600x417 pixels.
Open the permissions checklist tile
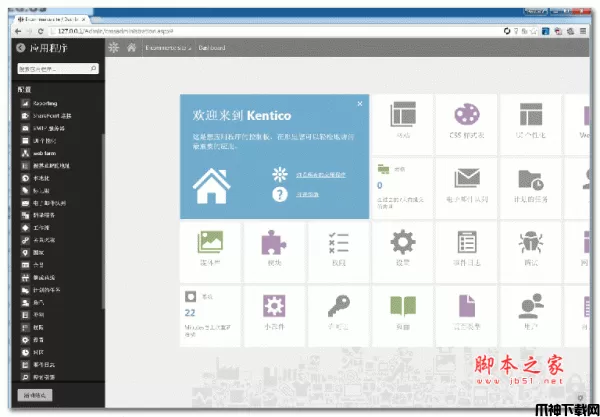pyautogui.click(x=338, y=252)
